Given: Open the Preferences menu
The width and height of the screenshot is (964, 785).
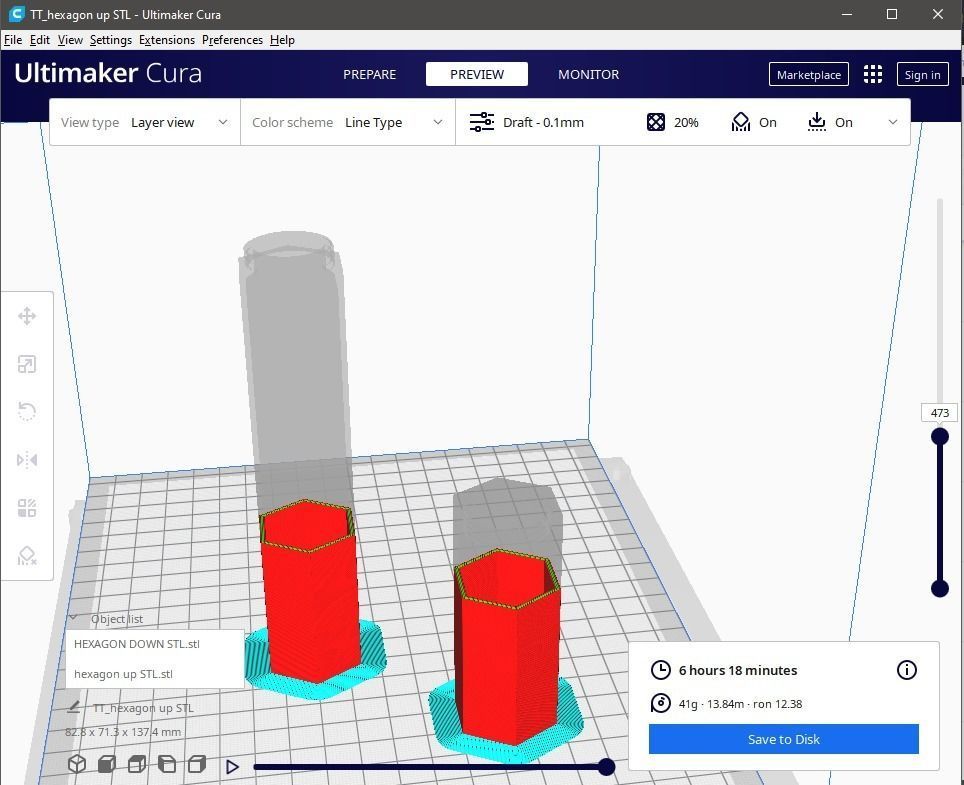Looking at the screenshot, I should (x=232, y=40).
